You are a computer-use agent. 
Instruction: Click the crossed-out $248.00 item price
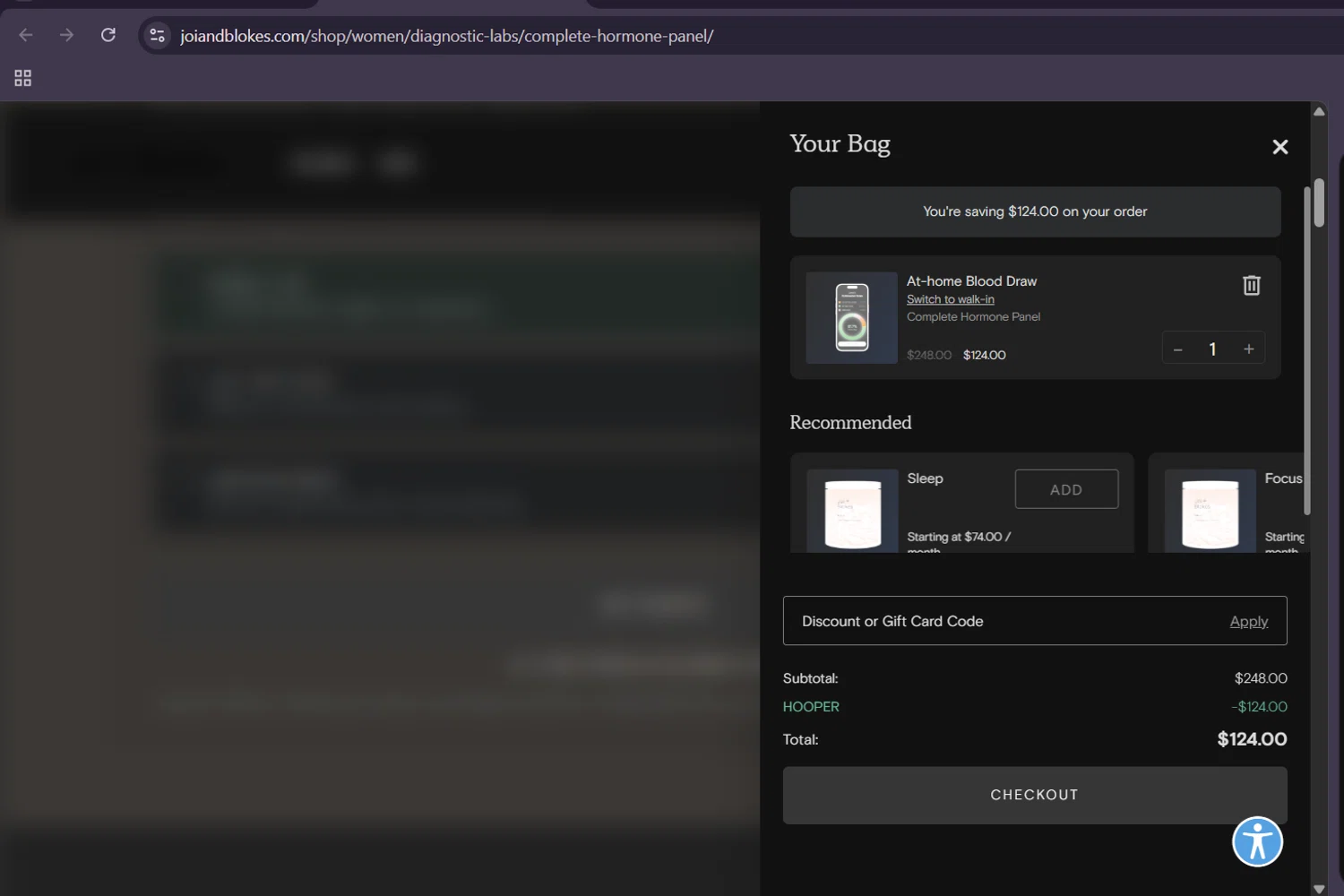[x=929, y=355]
